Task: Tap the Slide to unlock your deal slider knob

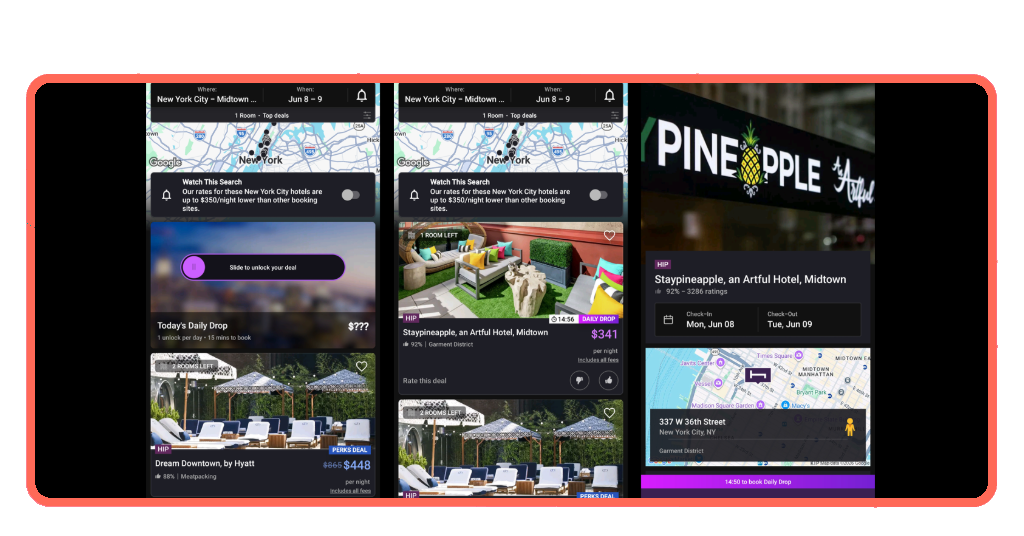Action: pyautogui.click(x=194, y=267)
